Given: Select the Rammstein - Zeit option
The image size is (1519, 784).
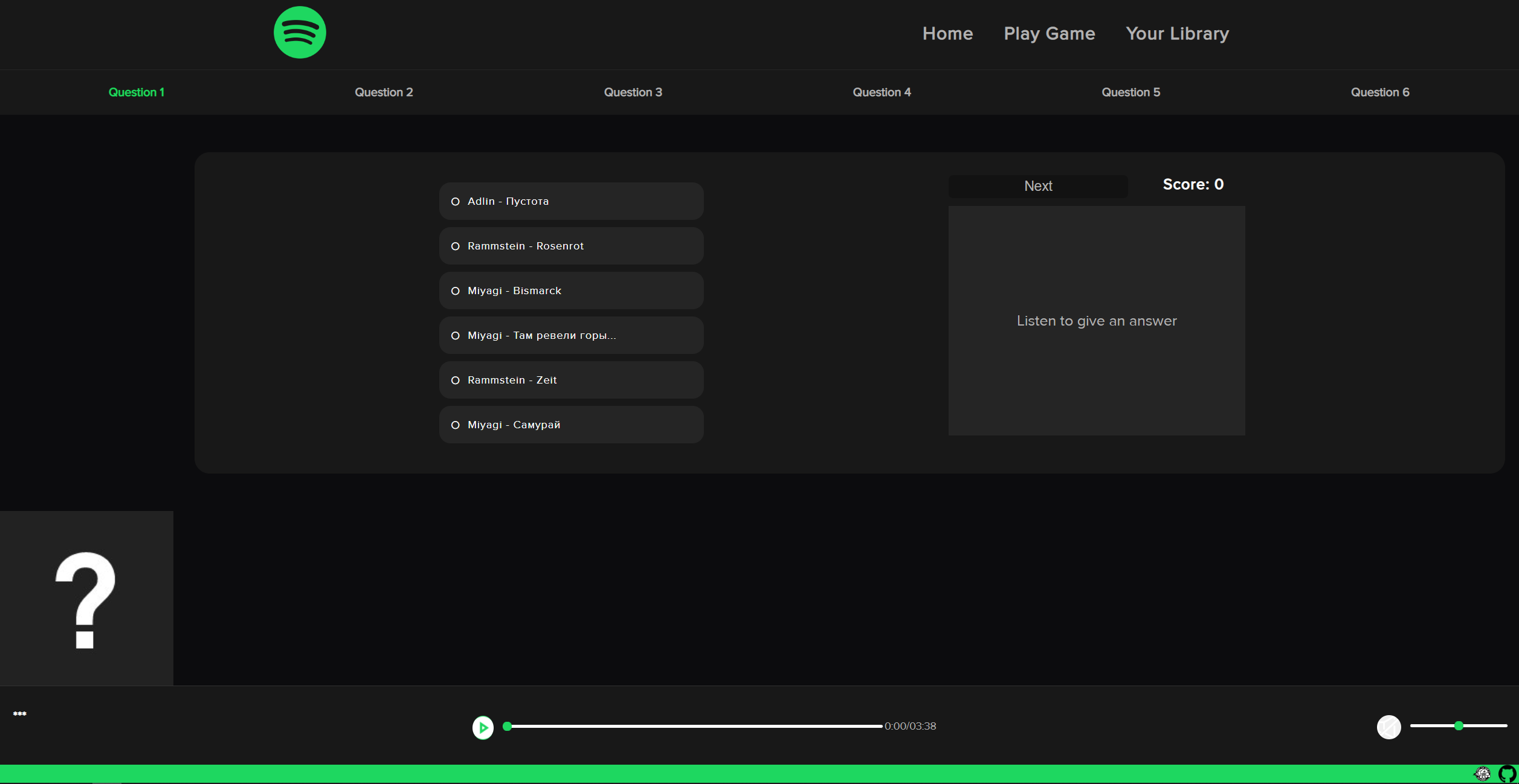Looking at the screenshot, I should click(x=570, y=379).
